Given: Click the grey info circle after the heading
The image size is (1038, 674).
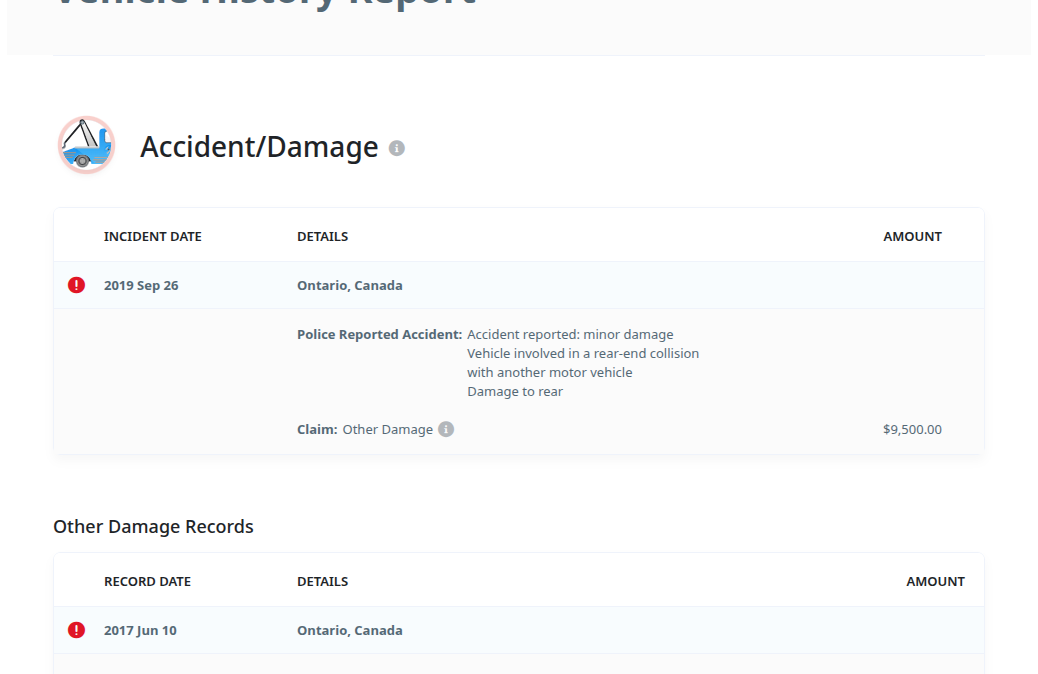Looking at the screenshot, I should click(397, 148).
